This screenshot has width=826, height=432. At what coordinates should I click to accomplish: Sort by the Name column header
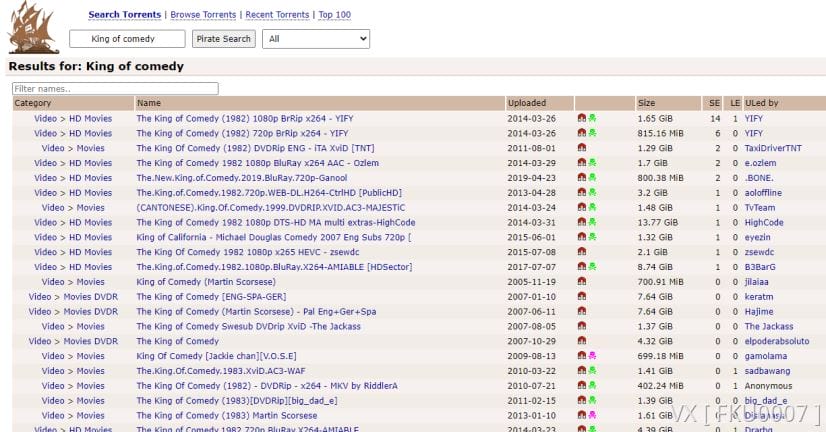coord(149,103)
